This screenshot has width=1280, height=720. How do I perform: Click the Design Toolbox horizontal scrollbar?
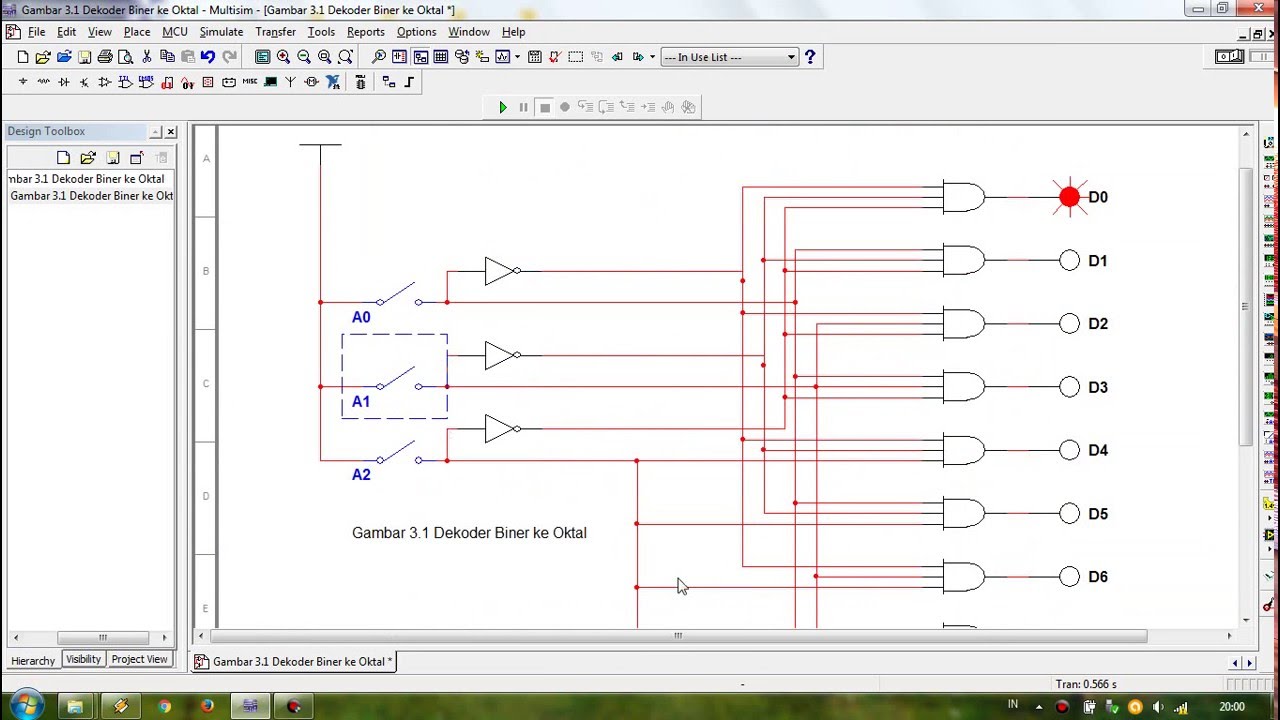(x=102, y=637)
